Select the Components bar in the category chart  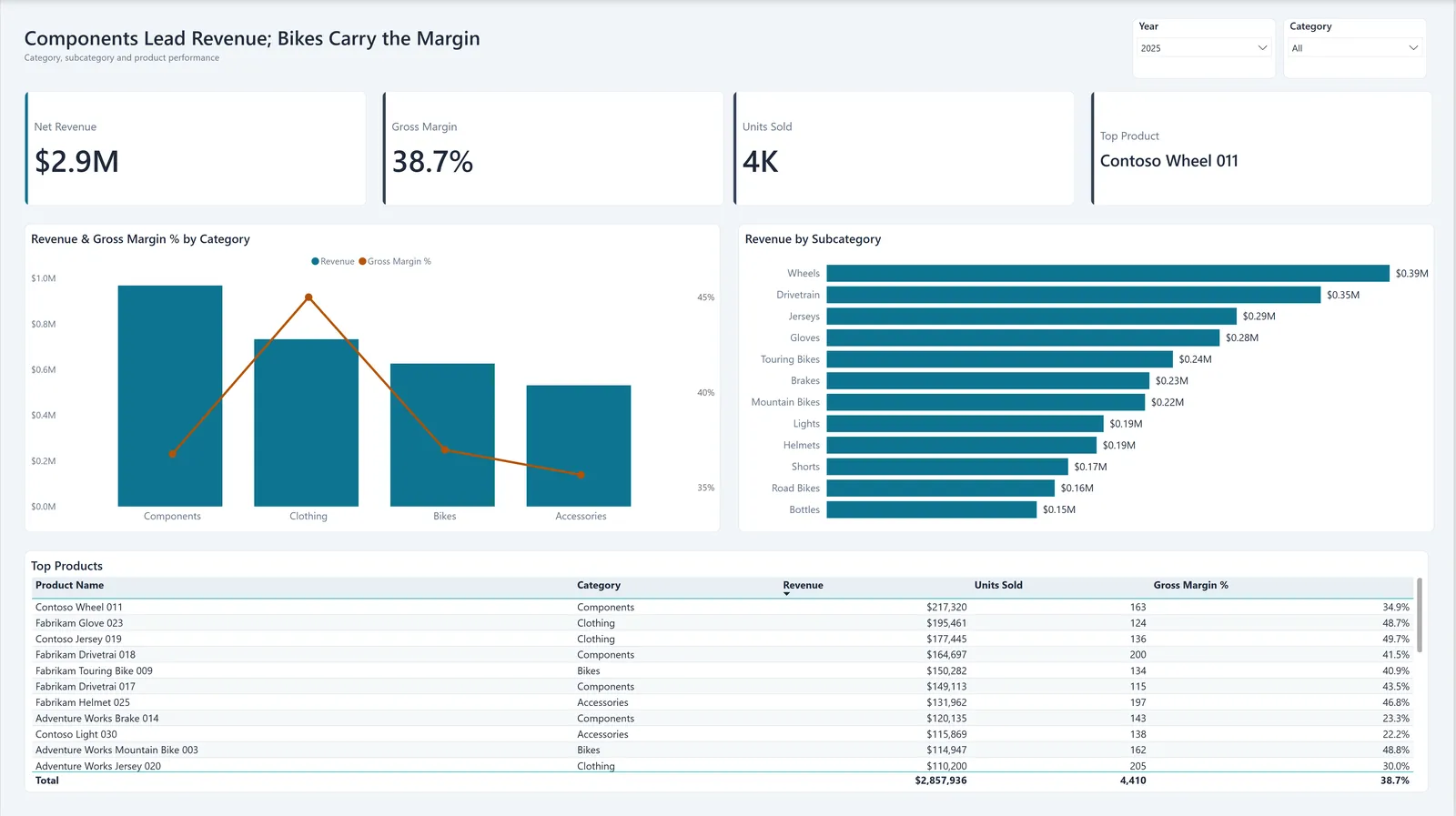click(170, 396)
